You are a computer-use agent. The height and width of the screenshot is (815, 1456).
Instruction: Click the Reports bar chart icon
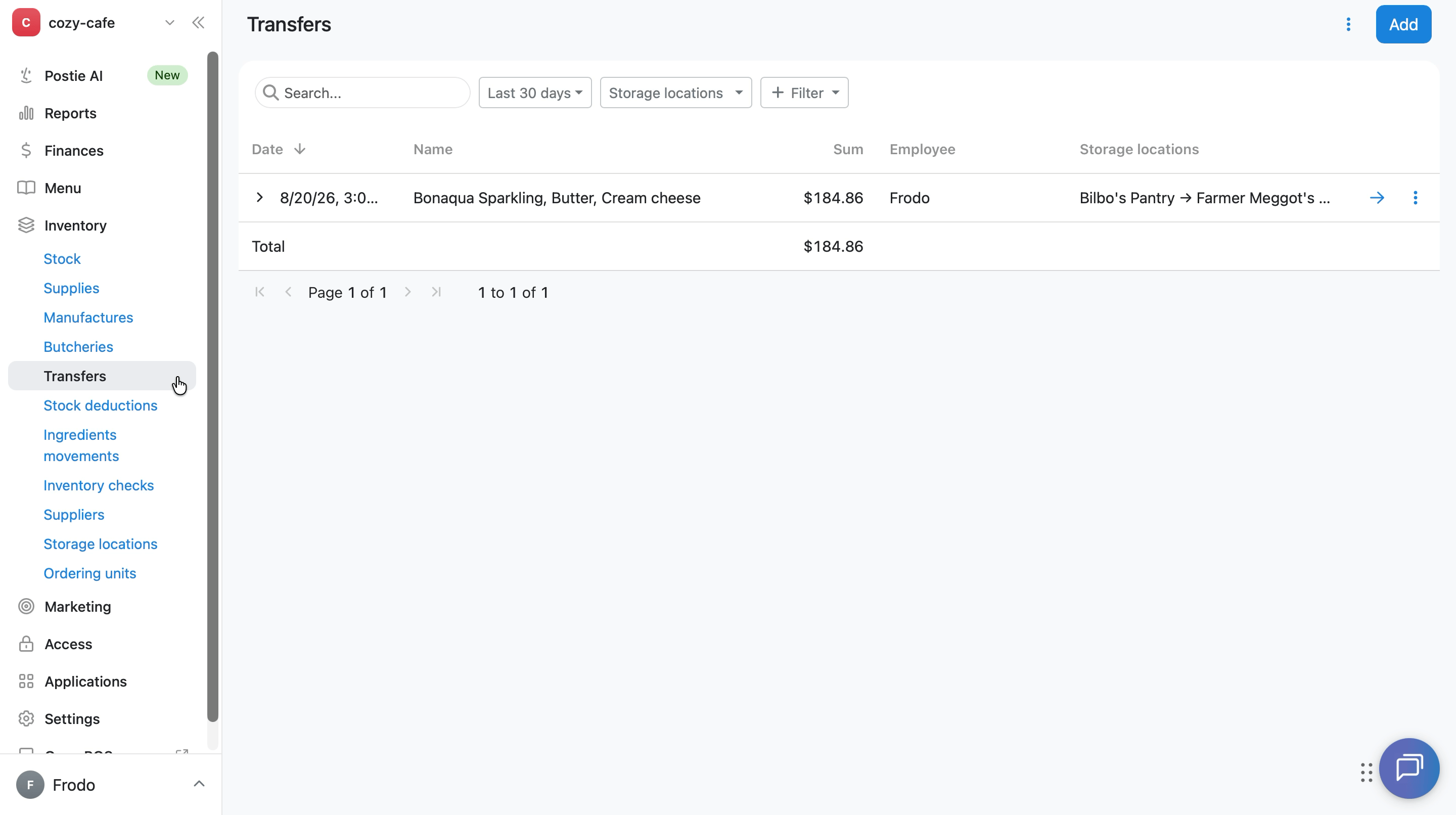tap(26, 113)
